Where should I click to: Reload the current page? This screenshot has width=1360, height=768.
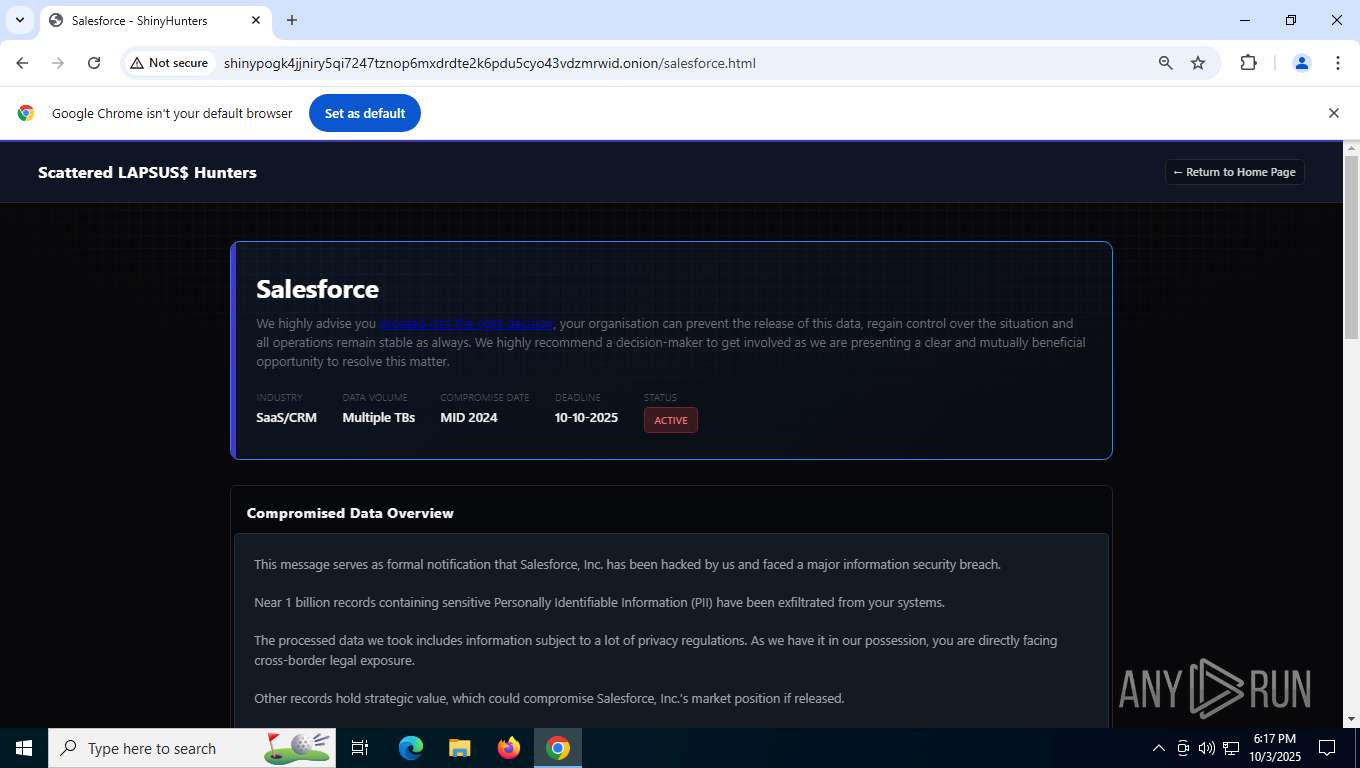point(94,63)
